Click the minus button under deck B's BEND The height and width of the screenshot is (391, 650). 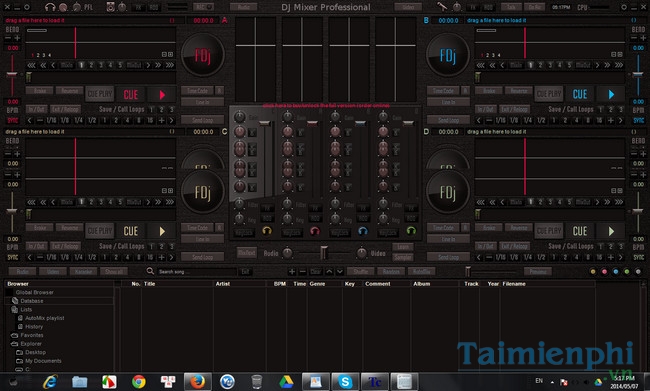pyautogui.click(x=634, y=38)
